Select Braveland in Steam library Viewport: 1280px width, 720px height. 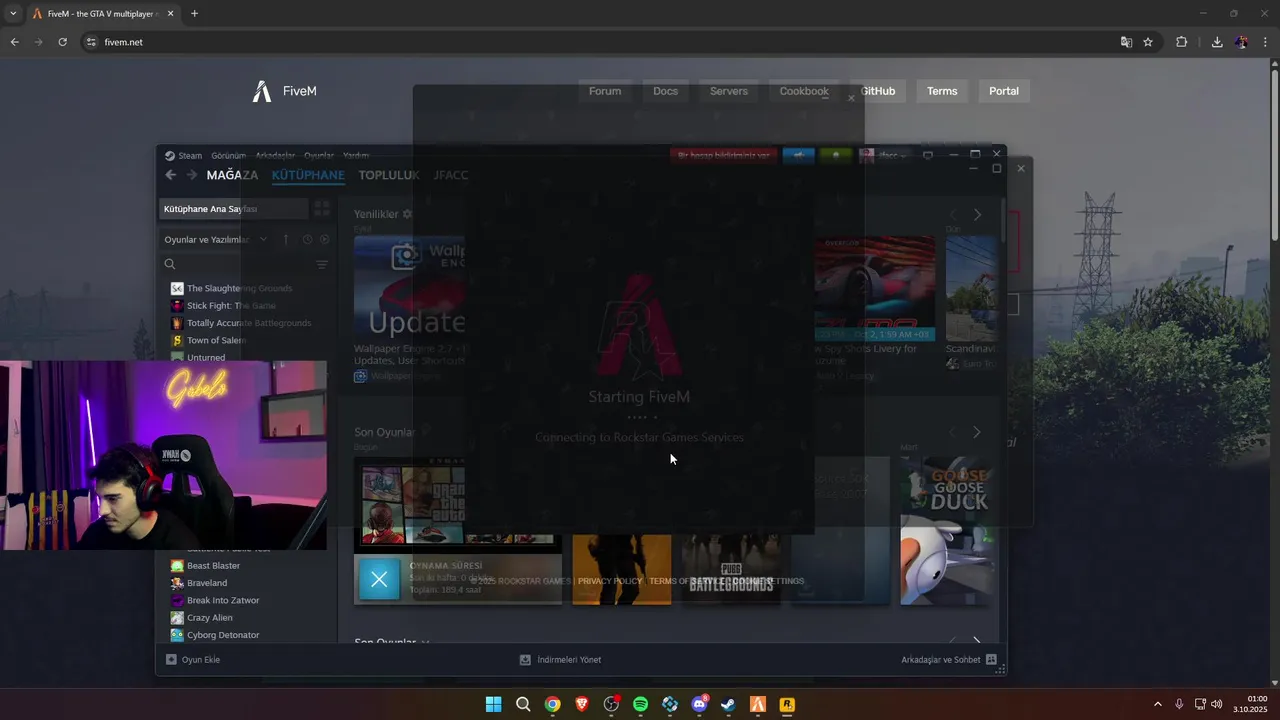(198, 583)
